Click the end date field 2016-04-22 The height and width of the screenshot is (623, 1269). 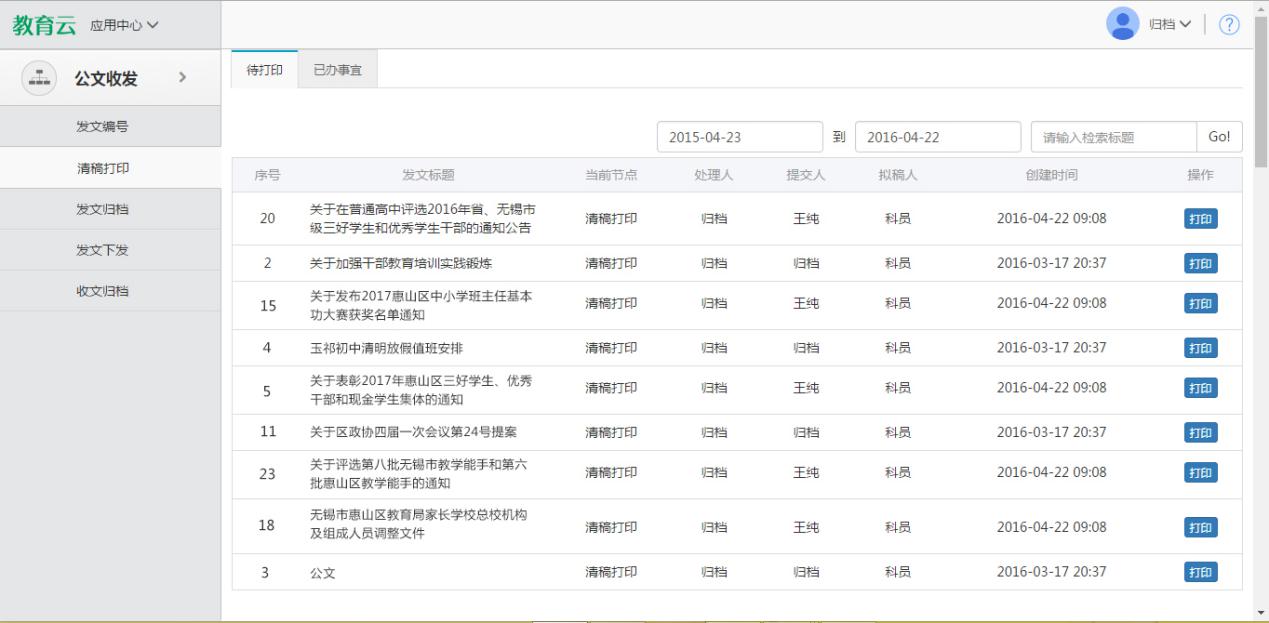(937, 138)
